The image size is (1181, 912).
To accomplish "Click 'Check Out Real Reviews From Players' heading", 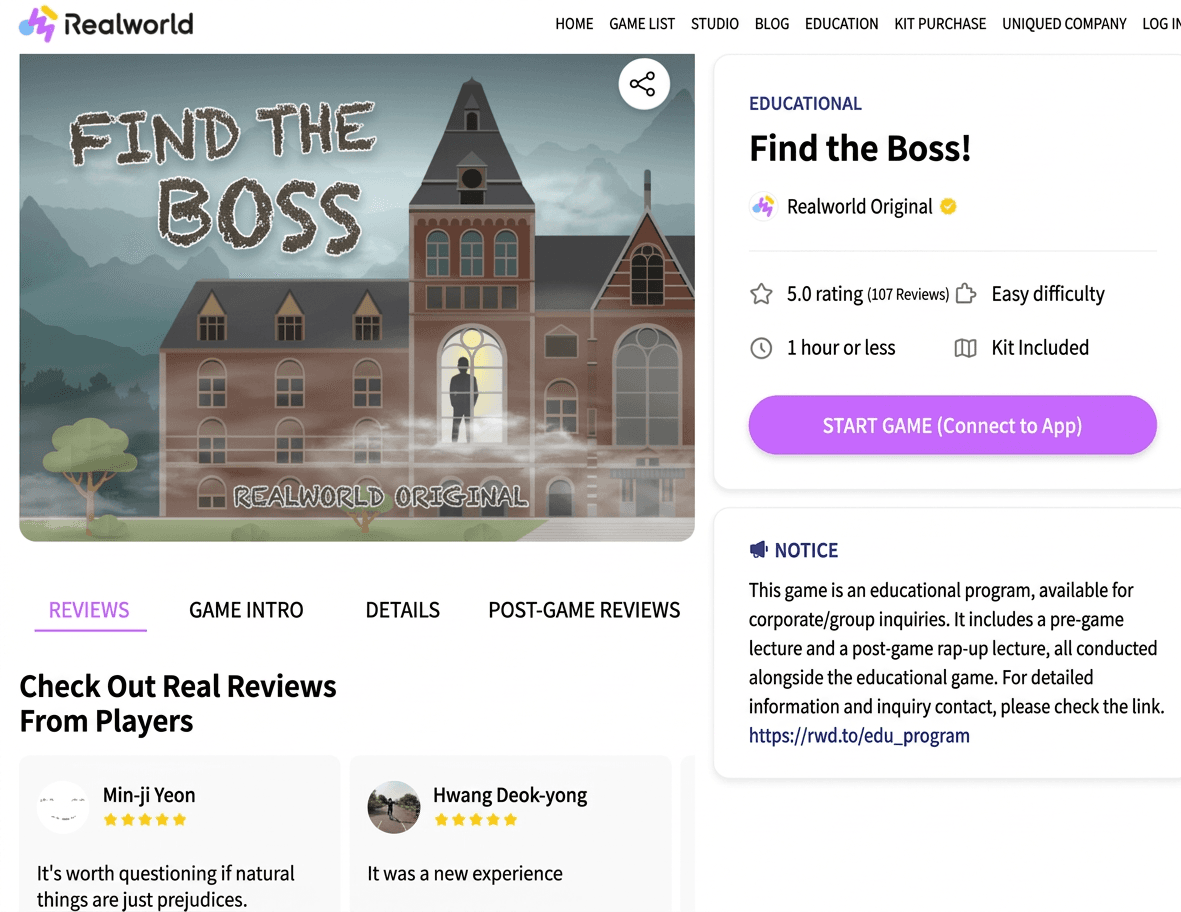I will 178,703.
